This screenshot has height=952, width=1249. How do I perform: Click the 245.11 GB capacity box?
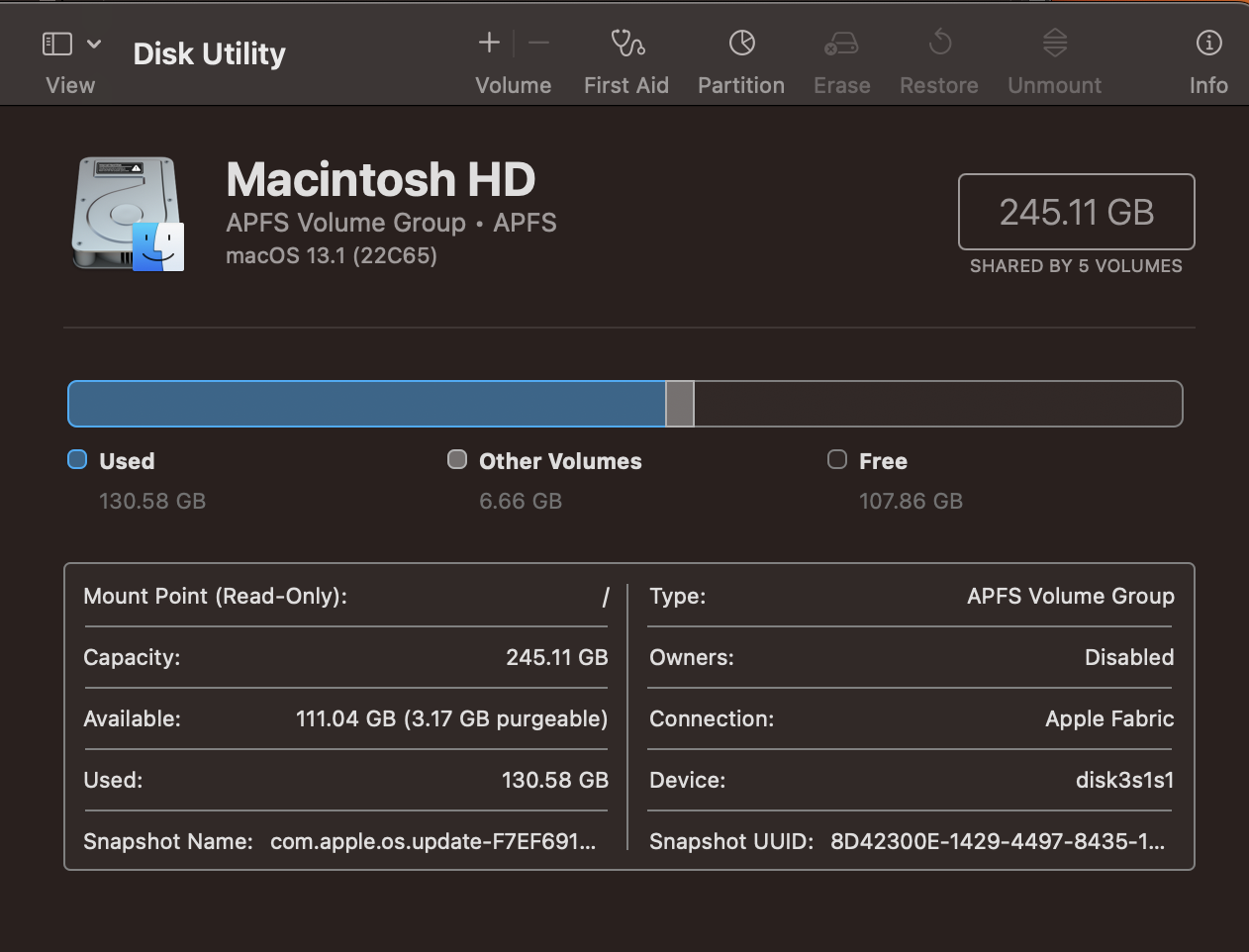[1077, 212]
